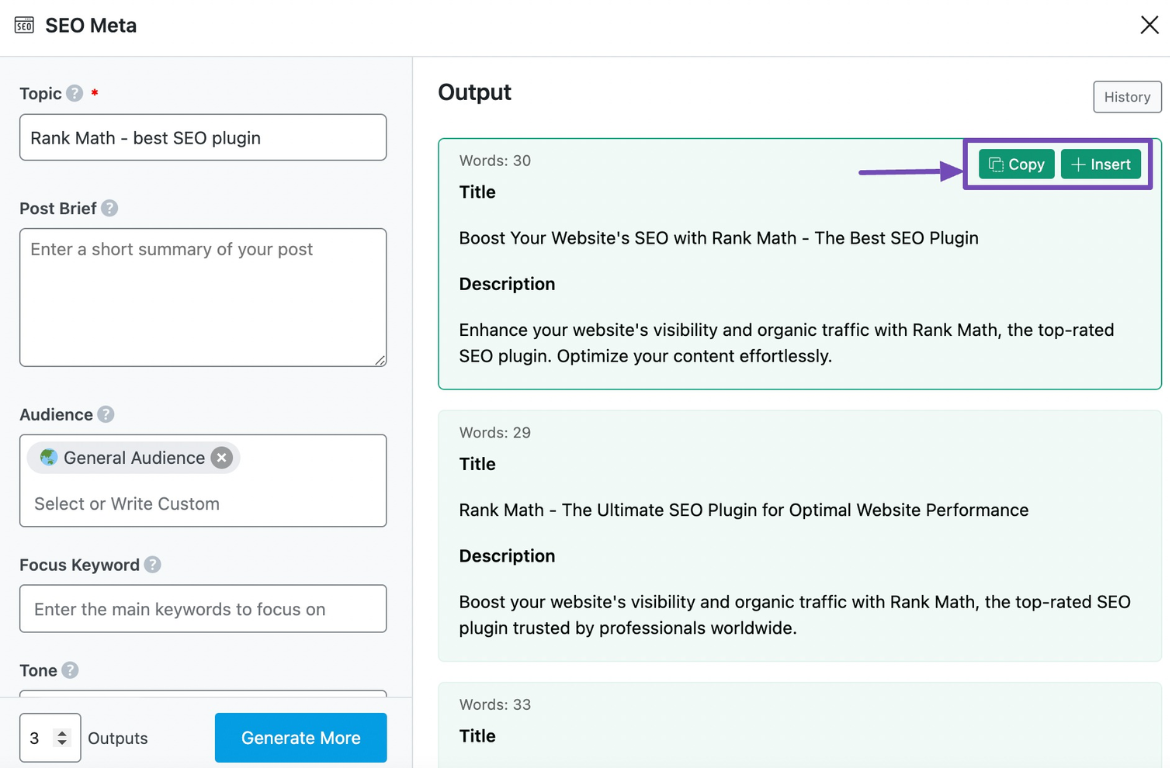The width and height of the screenshot is (1170, 768).
Task: Focus the Focus Keyword input field
Action: tap(202, 609)
